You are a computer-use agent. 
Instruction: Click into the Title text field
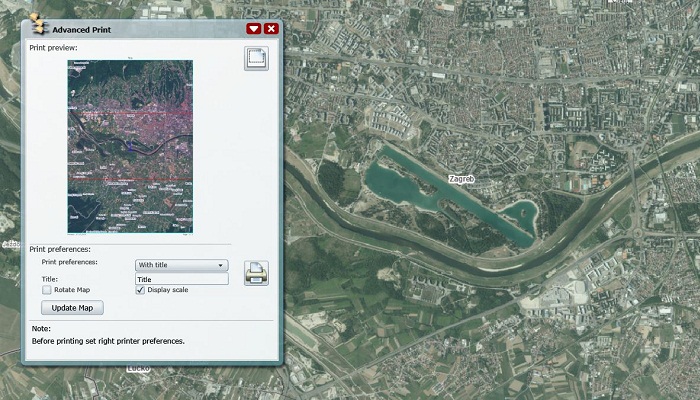(181, 279)
